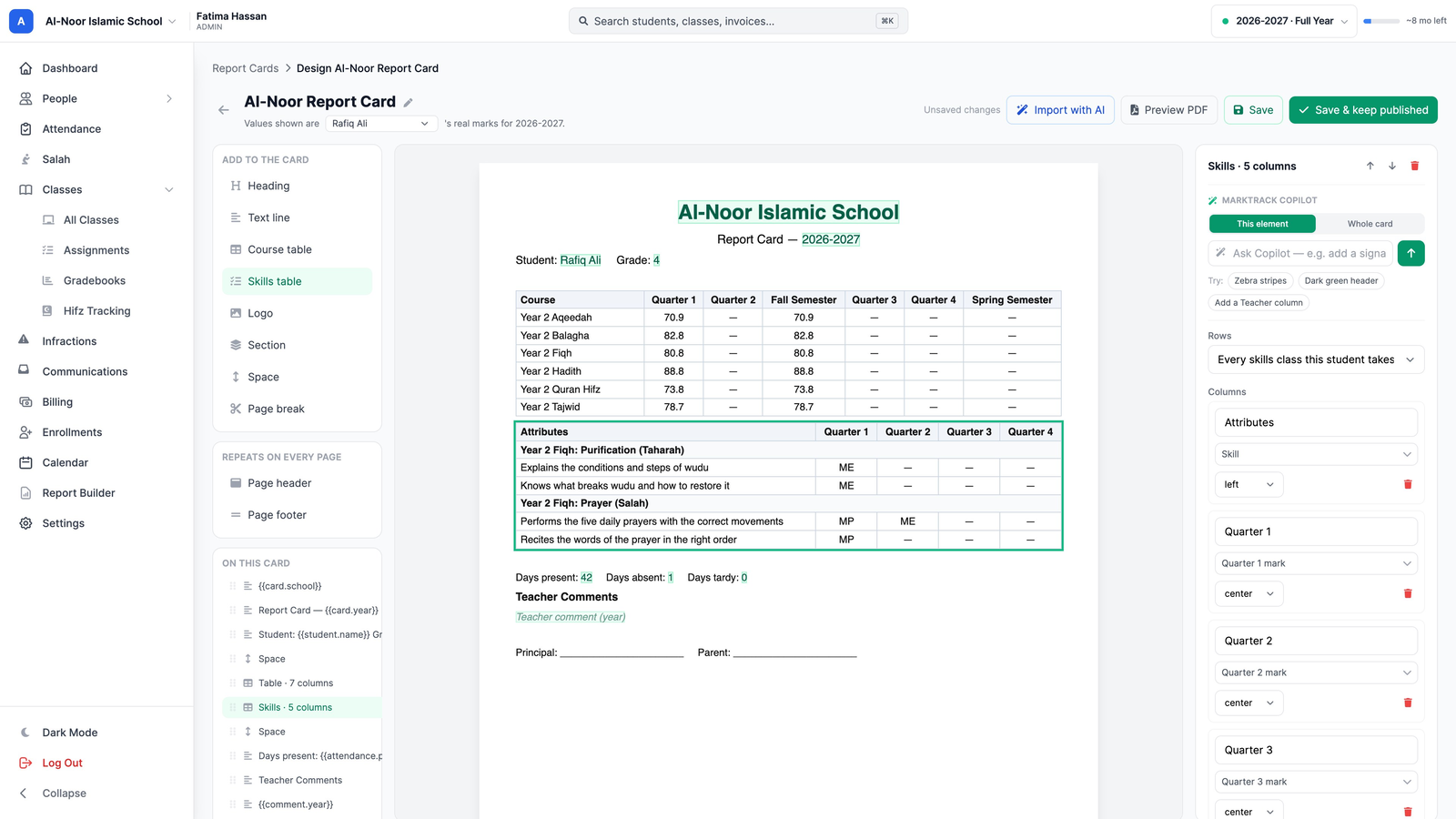Viewport: 1456px width, 819px height.
Task: Remove the Attributes column via its trash icon
Action: point(1408,484)
